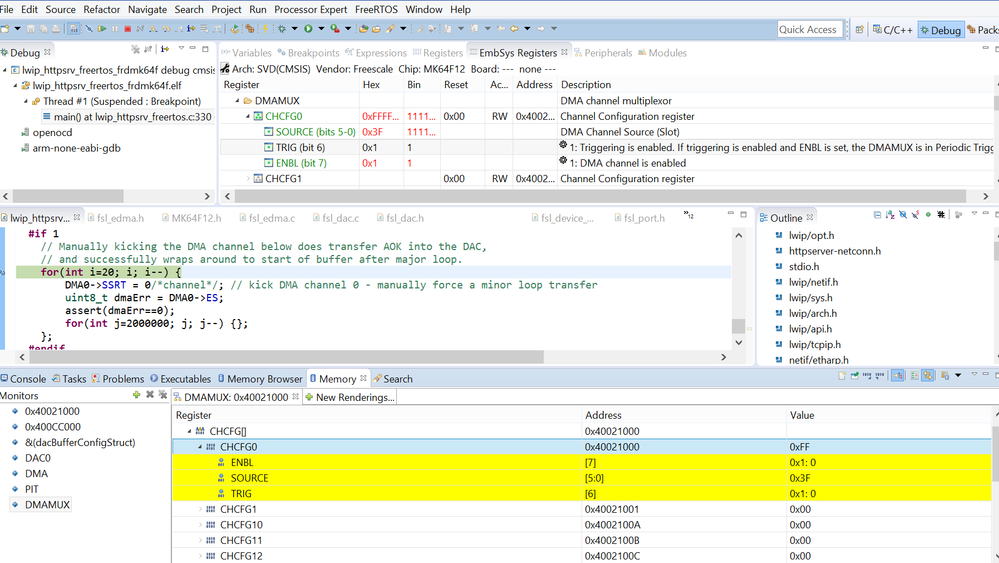Click the Suspend (pause) toolbar icon
This screenshot has width=999, height=563.
114,29
